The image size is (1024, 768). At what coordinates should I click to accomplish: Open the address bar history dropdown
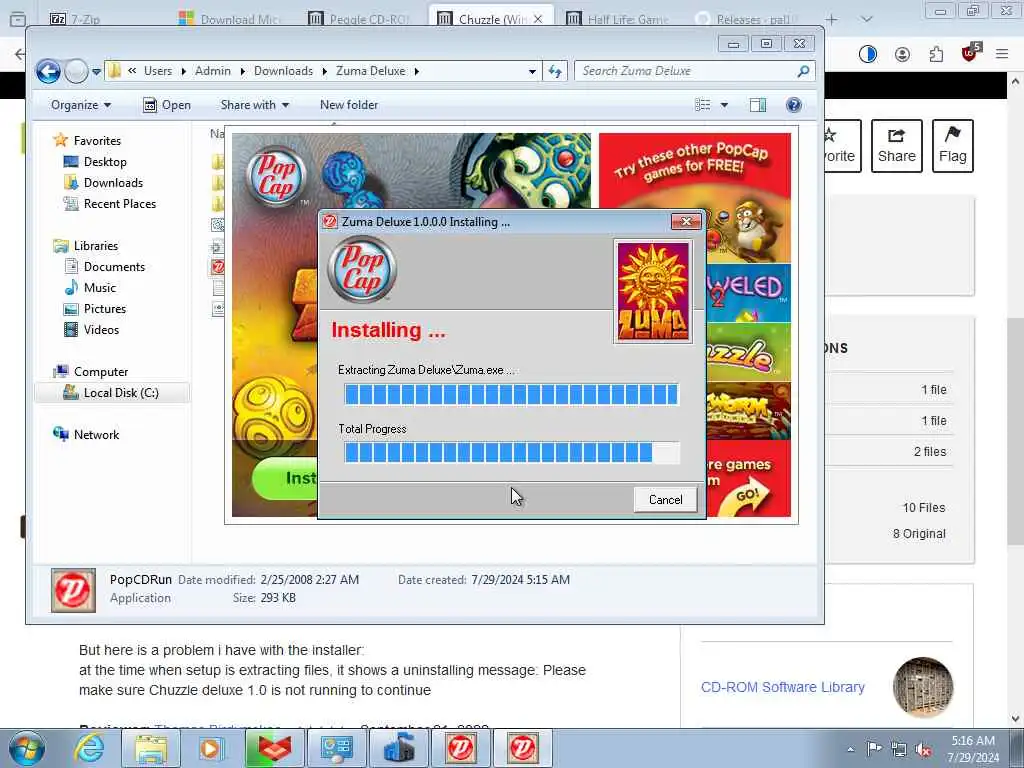click(x=532, y=71)
